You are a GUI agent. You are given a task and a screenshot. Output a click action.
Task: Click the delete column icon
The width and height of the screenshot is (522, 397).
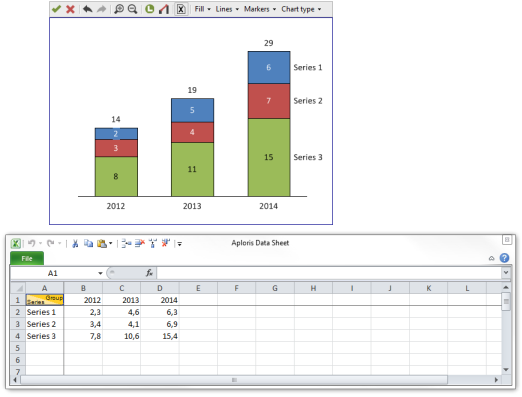click(x=166, y=244)
